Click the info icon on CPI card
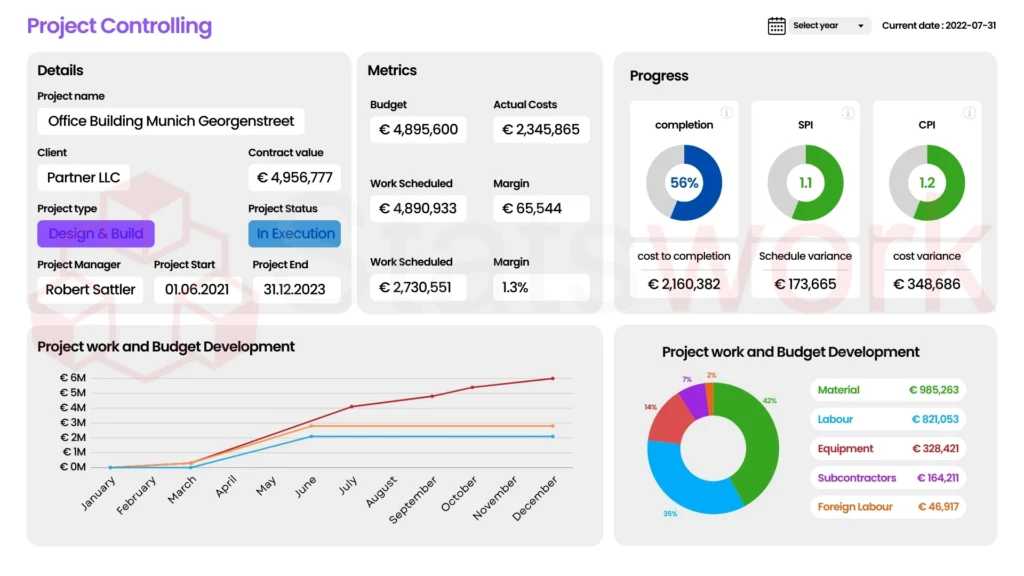The image size is (1024, 576). 969,113
